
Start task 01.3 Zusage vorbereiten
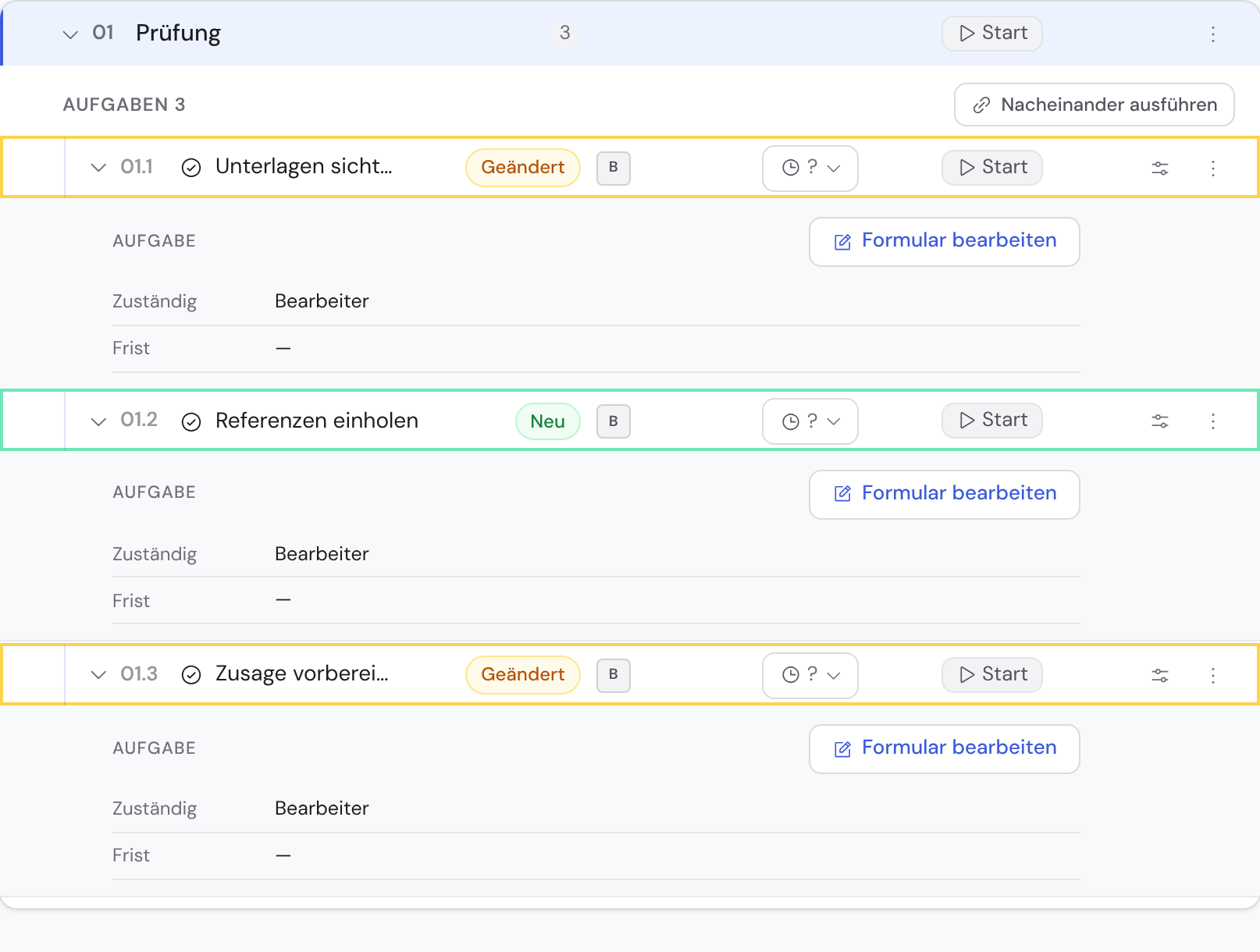[992, 675]
